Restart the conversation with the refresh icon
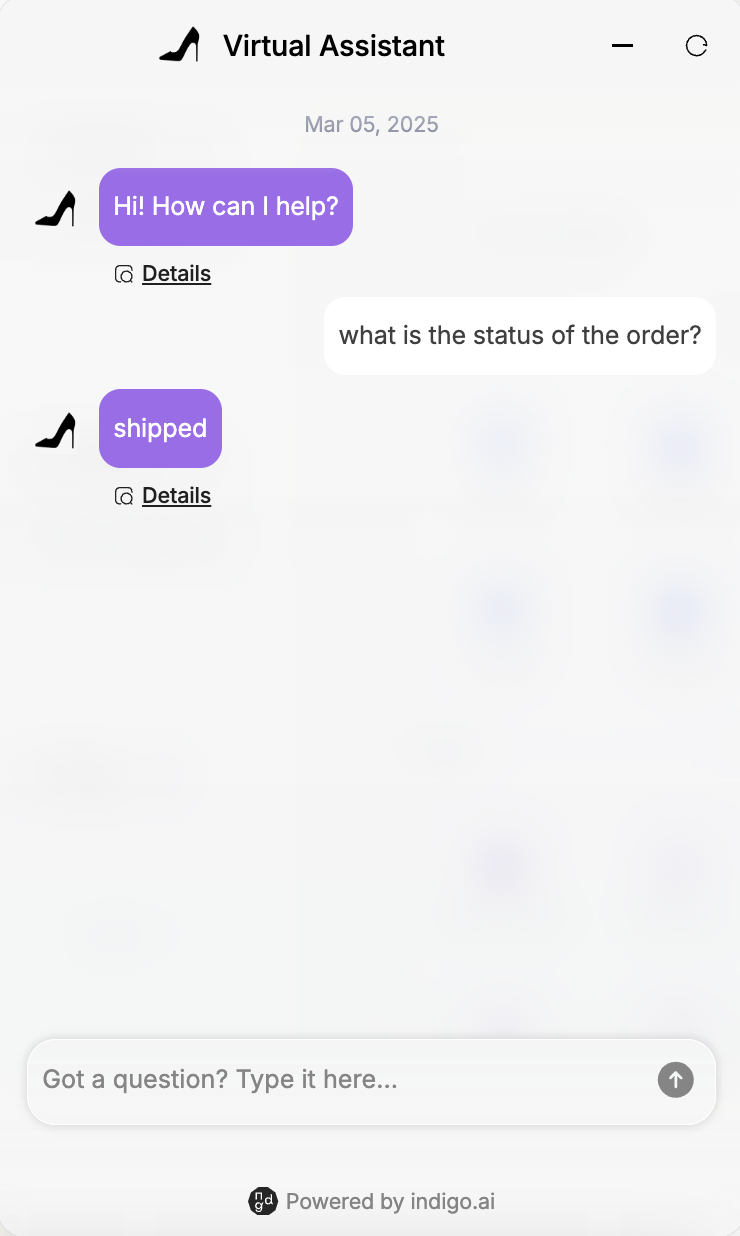 [x=696, y=46]
